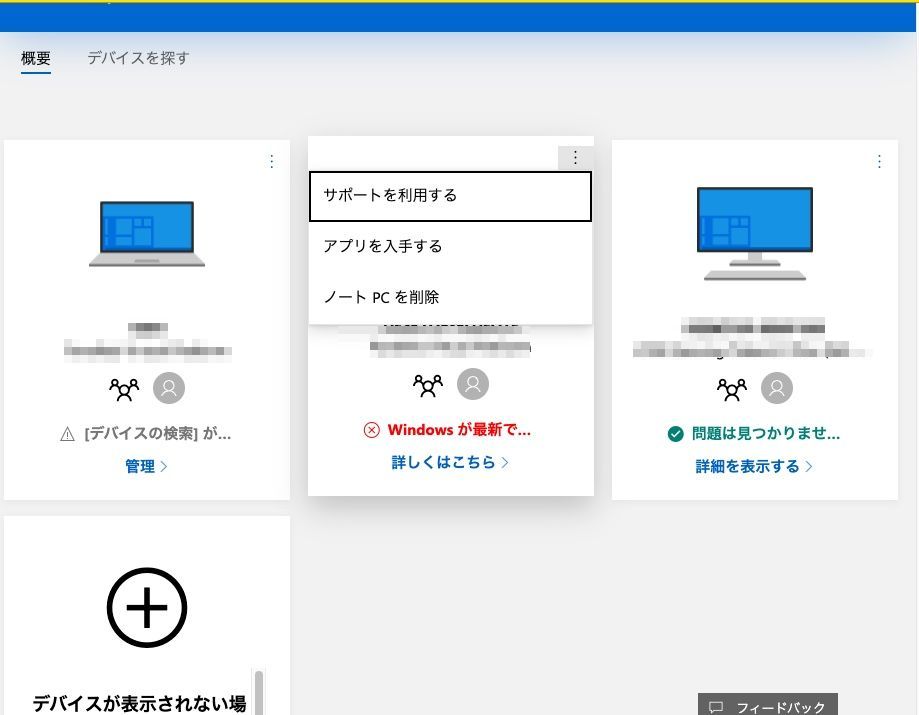The height and width of the screenshot is (715, 919).
Task: Close the three-dot menu on the middle card
Action: click(575, 157)
